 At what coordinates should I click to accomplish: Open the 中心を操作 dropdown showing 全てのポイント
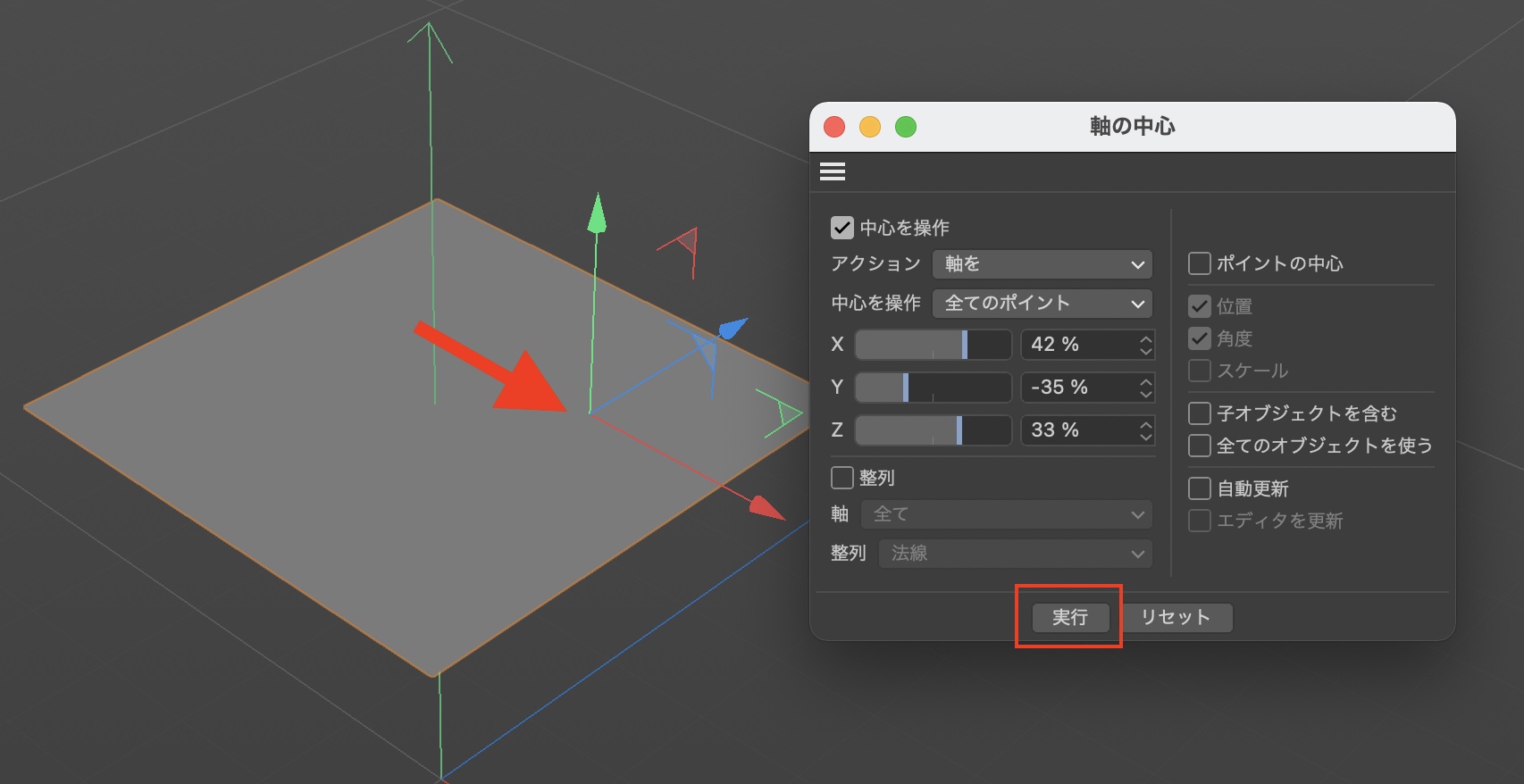tap(1042, 304)
